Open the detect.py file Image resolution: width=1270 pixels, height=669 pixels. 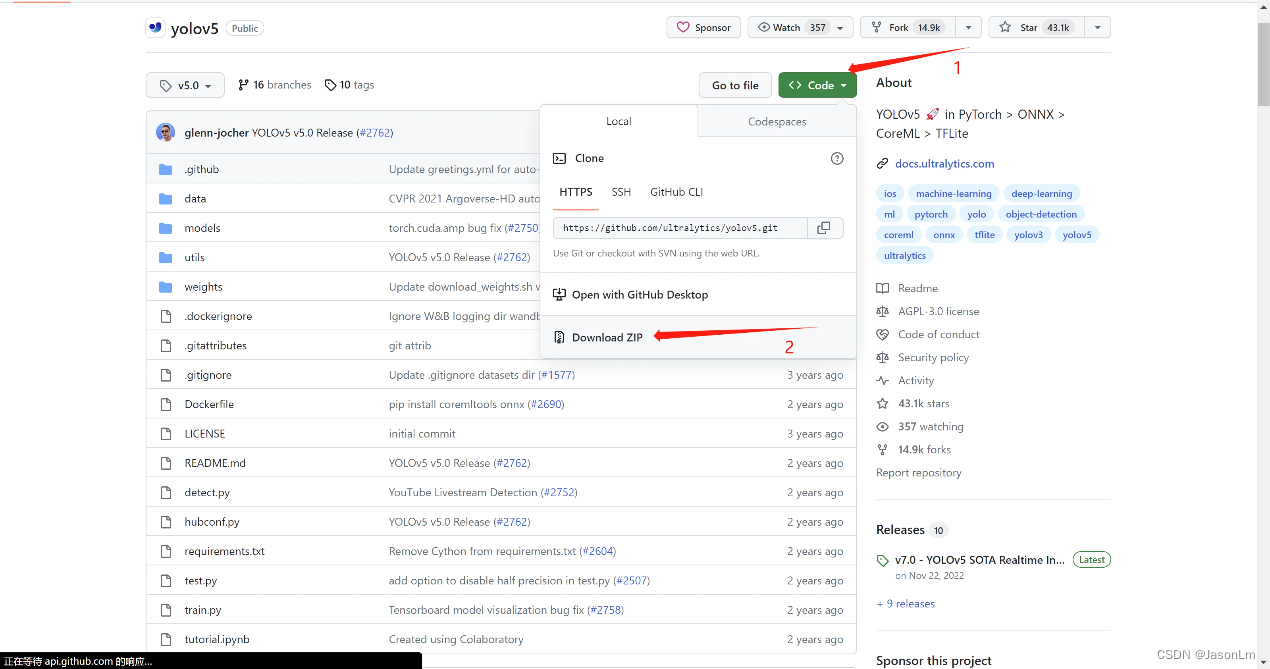(x=207, y=493)
